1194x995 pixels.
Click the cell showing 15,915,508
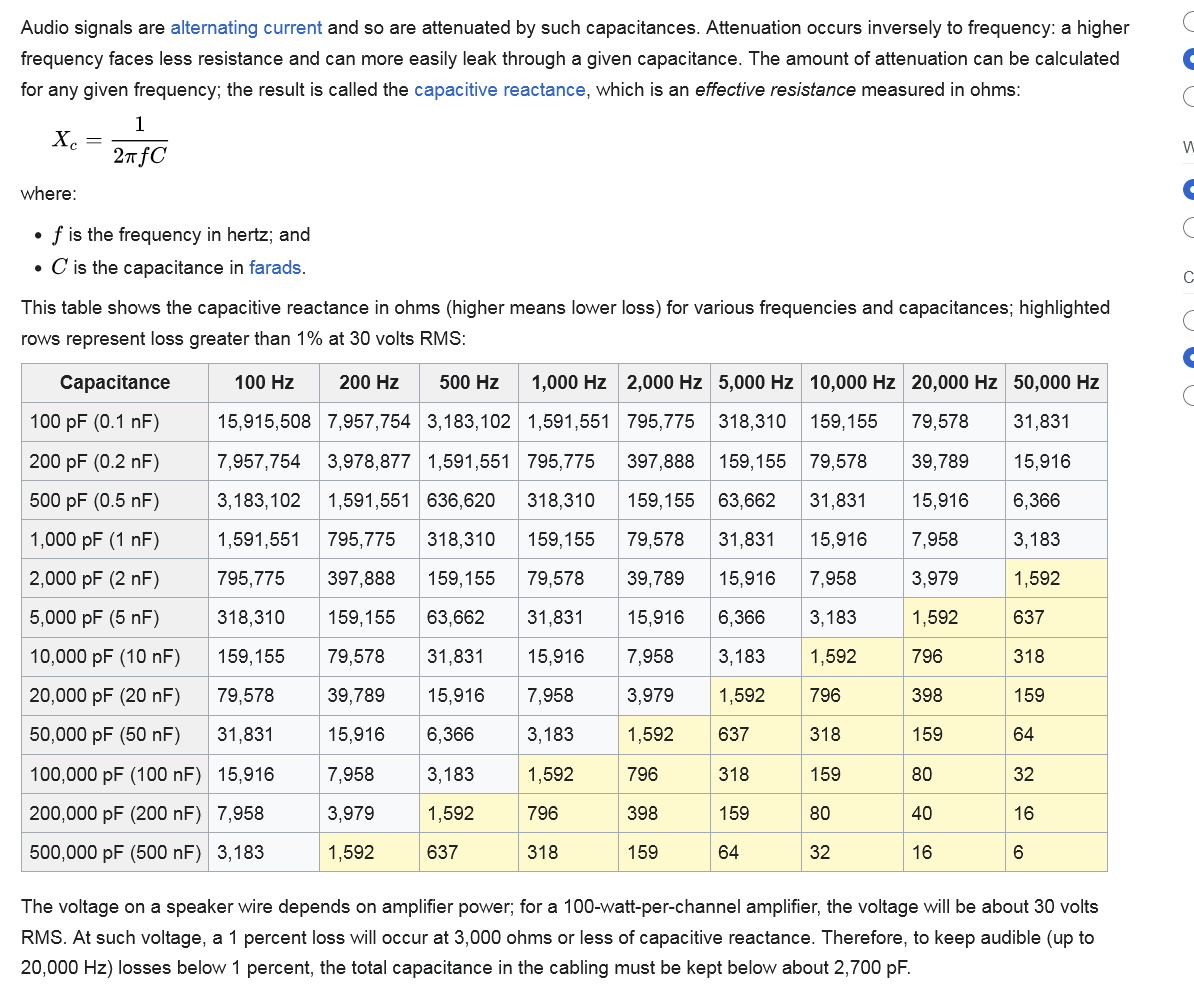tap(263, 422)
